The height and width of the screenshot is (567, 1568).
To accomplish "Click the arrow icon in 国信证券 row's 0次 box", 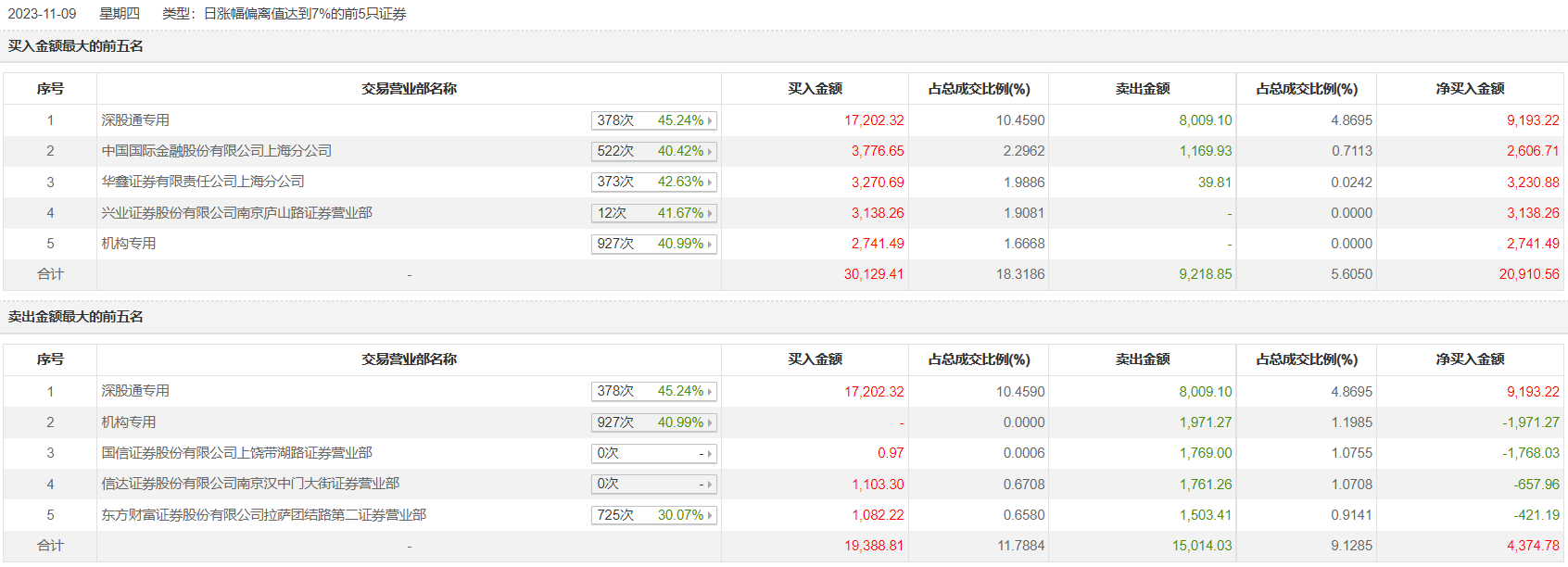I will [710, 454].
